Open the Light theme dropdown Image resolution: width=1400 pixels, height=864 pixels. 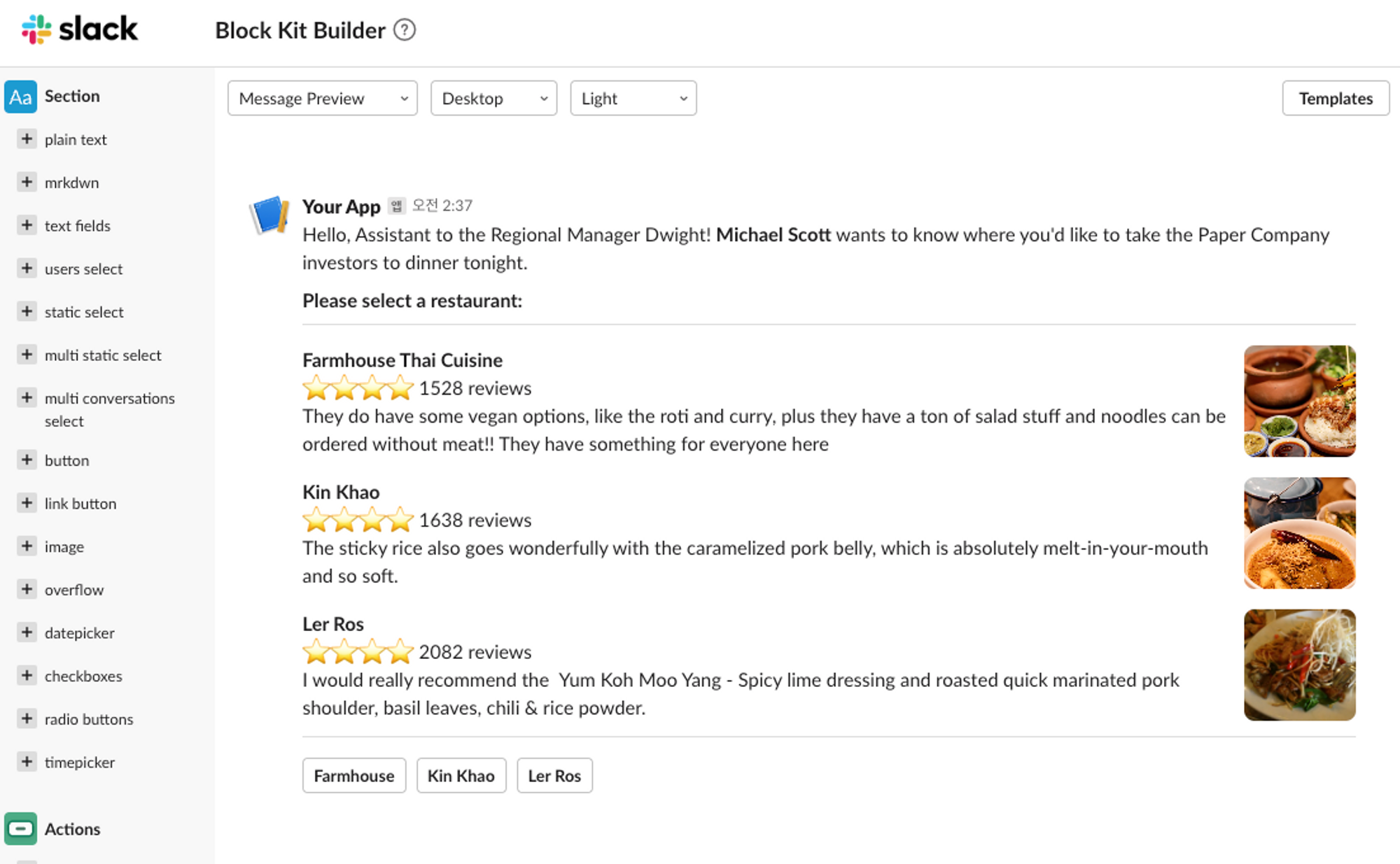[x=633, y=99]
